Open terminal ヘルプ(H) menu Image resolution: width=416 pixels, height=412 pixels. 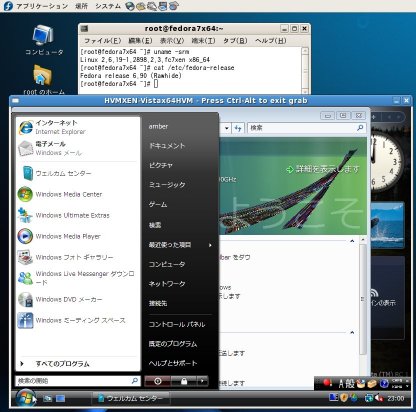pyautogui.click(x=271, y=41)
